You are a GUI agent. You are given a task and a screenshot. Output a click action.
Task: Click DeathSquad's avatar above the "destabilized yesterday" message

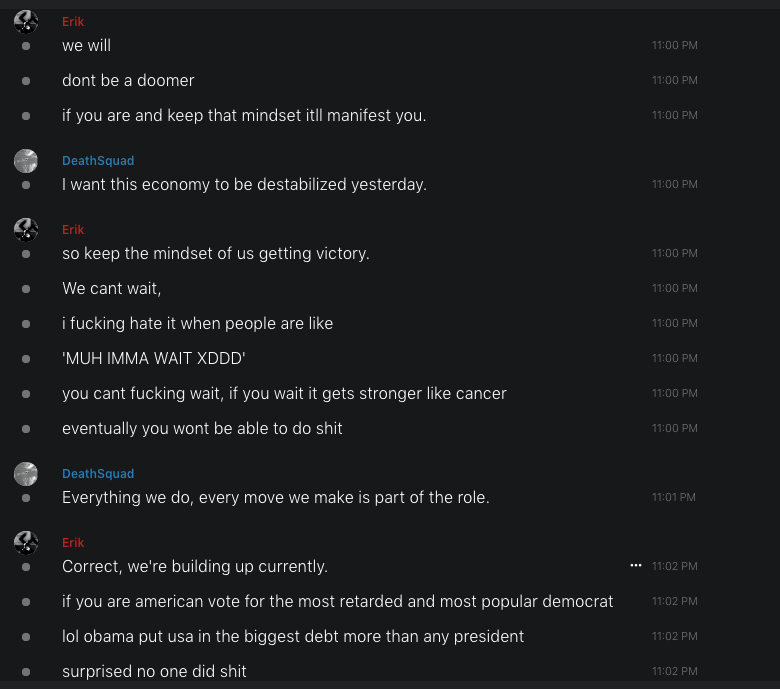coord(26,161)
